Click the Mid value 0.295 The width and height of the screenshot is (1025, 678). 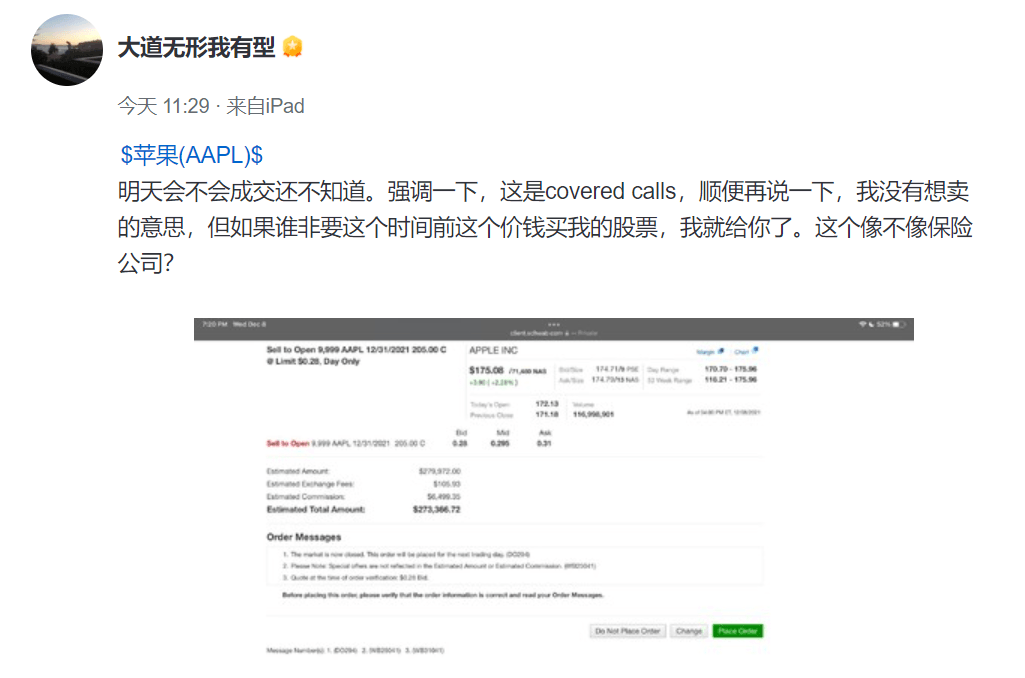click(500, 443)
